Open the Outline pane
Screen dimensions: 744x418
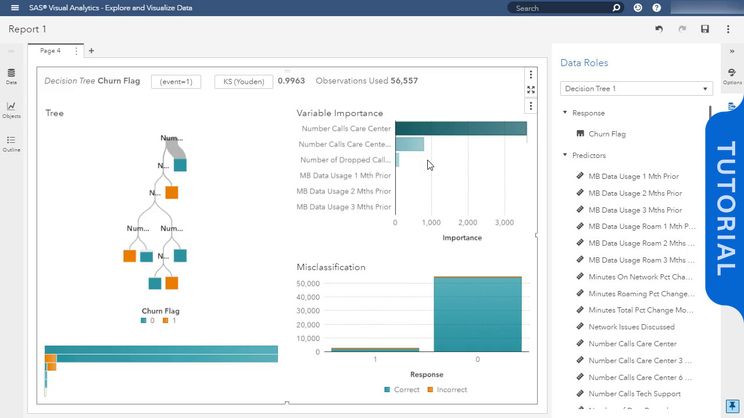(x=11, y=144)
